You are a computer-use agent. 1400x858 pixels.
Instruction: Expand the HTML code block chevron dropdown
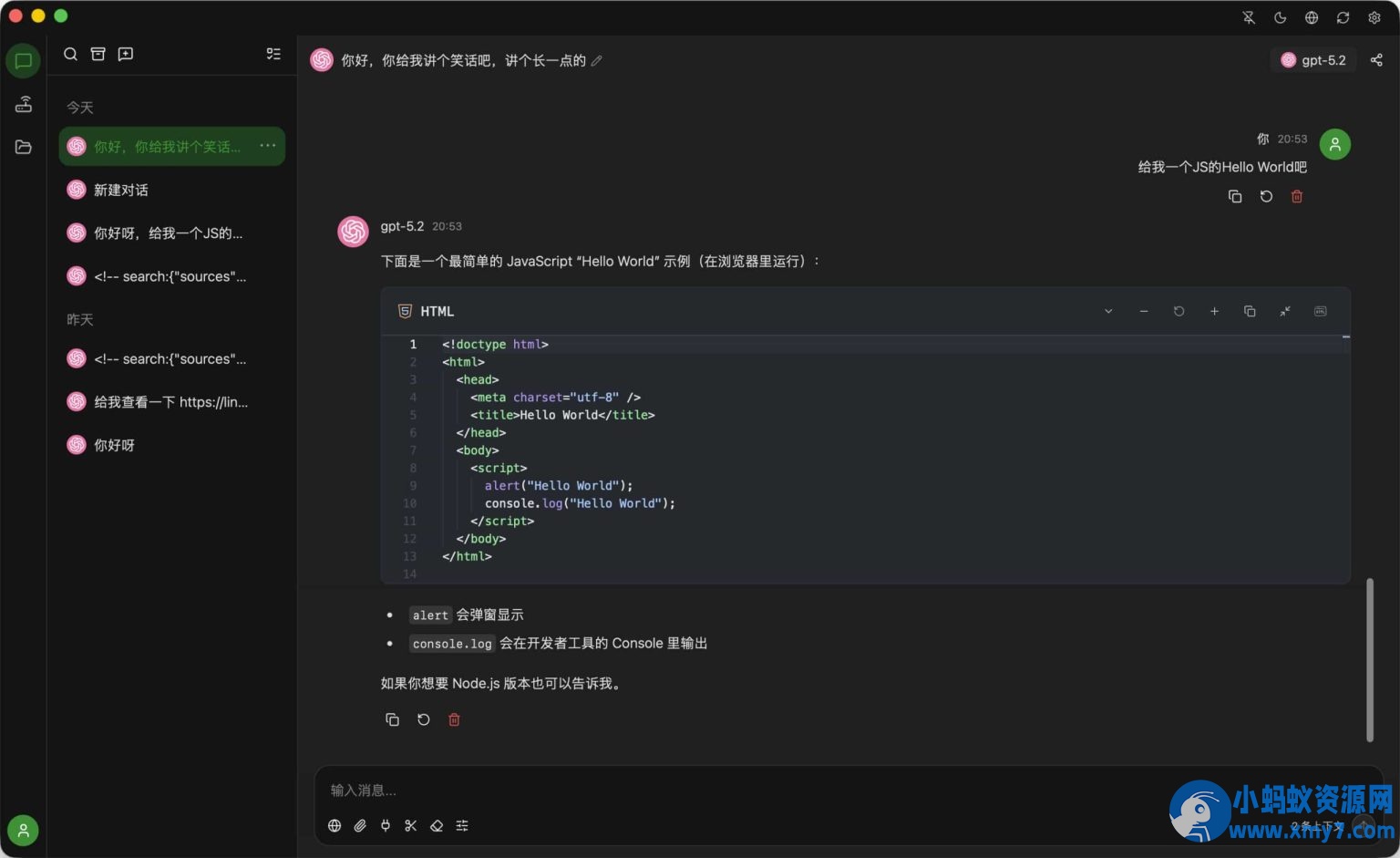[1108, 311]
